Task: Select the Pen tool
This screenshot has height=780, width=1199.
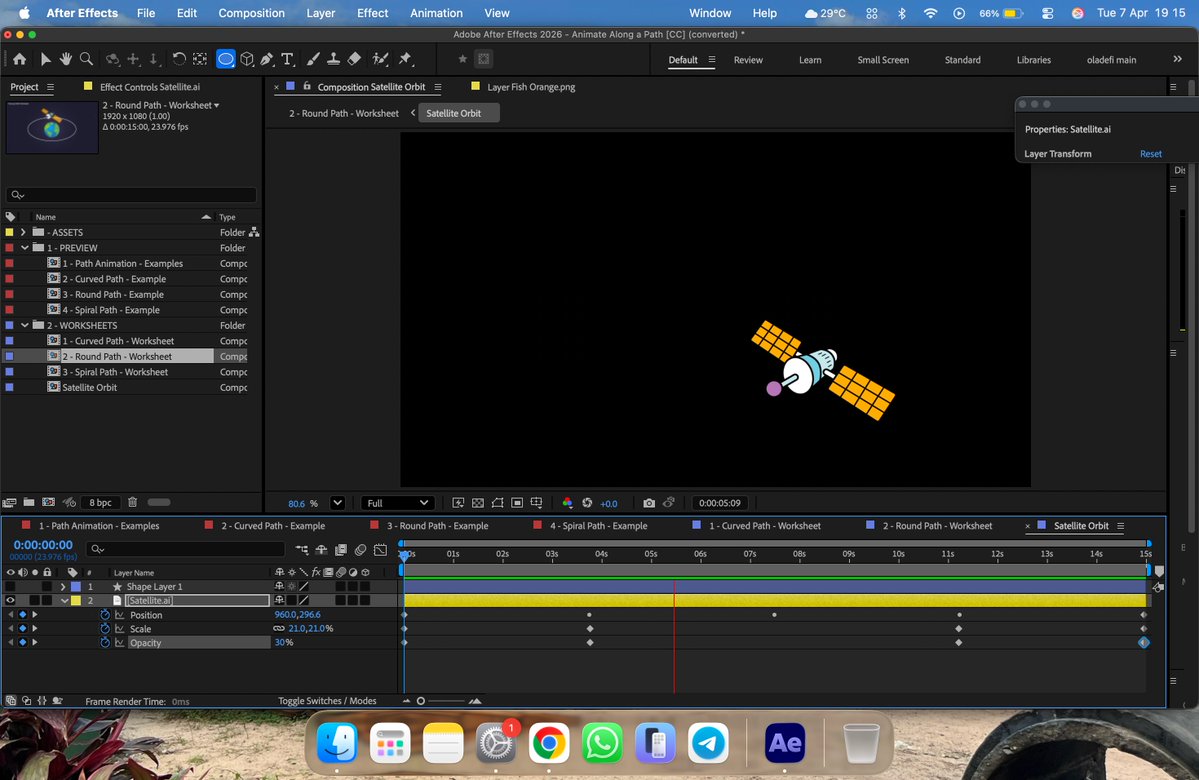Action: [267, 59]
